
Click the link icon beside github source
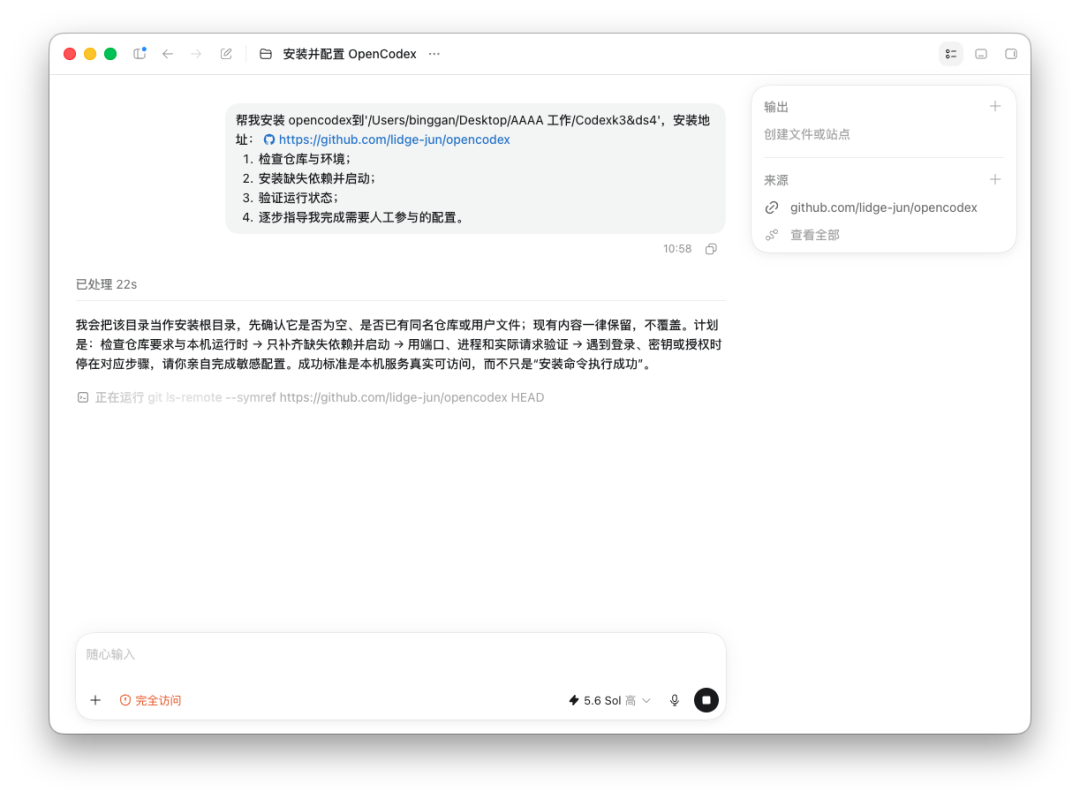[x=771, y=207]
